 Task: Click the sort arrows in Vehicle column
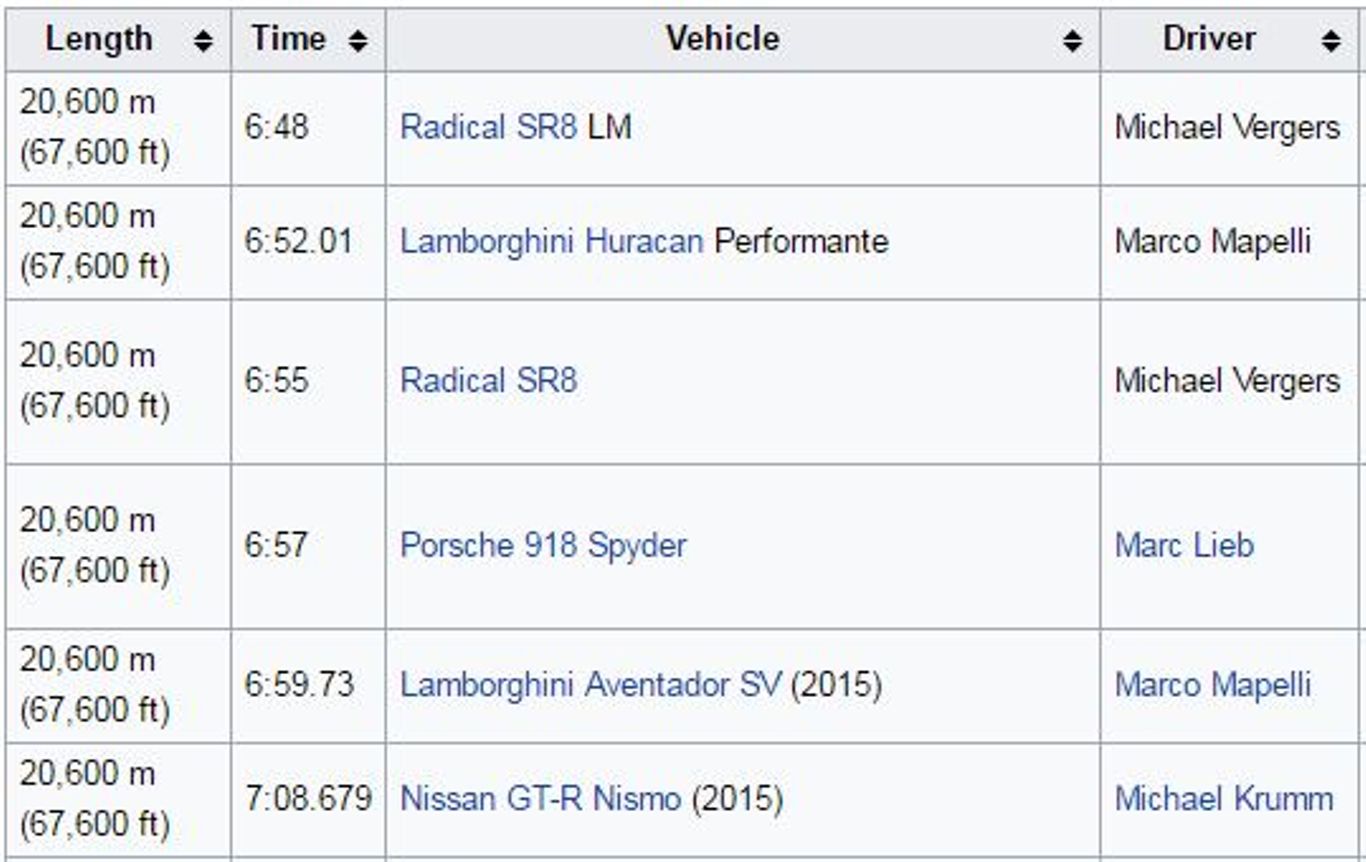1073,41
